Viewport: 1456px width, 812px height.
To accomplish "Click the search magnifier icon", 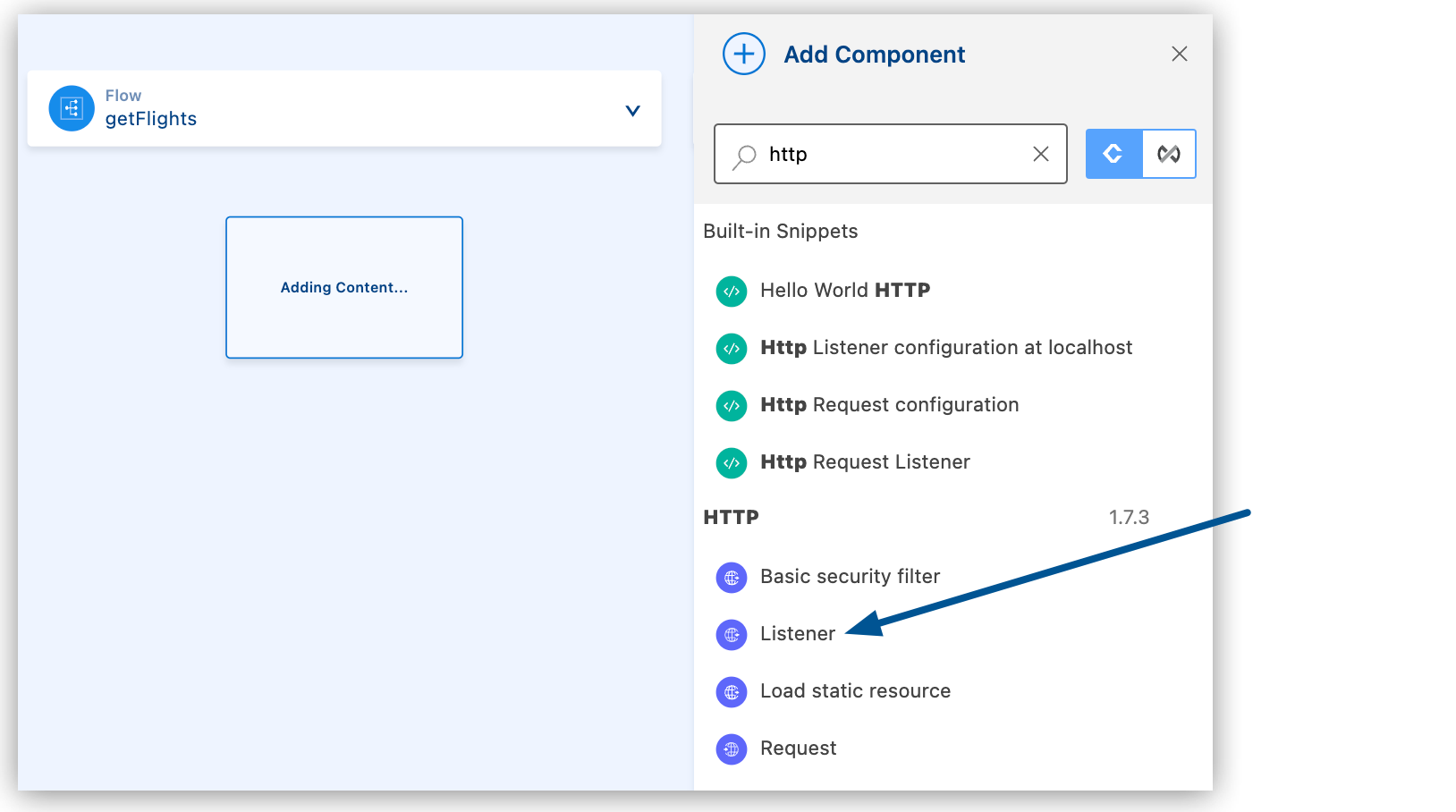I will 742,154.
